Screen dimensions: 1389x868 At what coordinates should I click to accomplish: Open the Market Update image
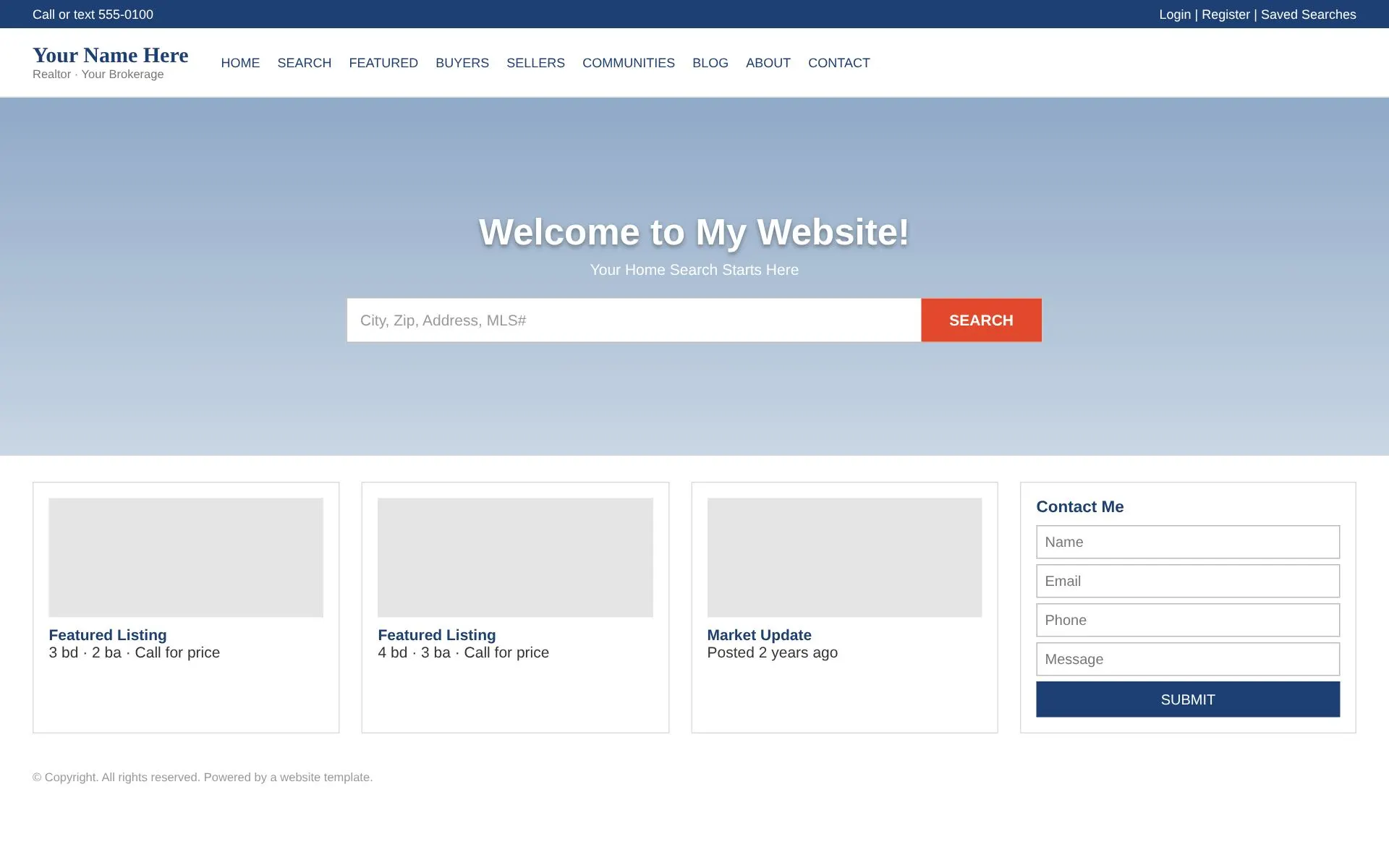coord(844,557)
